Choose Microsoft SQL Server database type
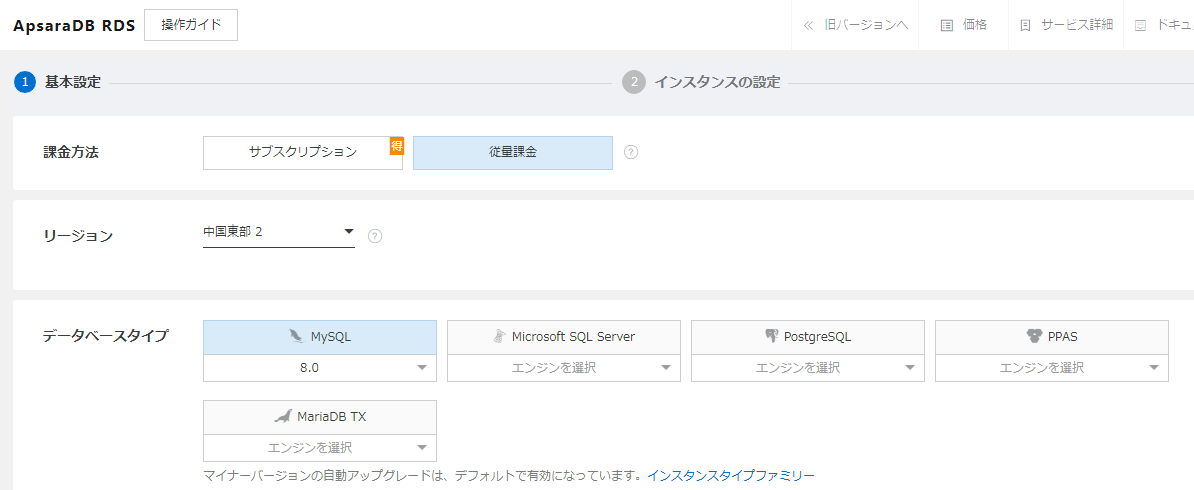The image size is (1194, 490). pos(563,337)
